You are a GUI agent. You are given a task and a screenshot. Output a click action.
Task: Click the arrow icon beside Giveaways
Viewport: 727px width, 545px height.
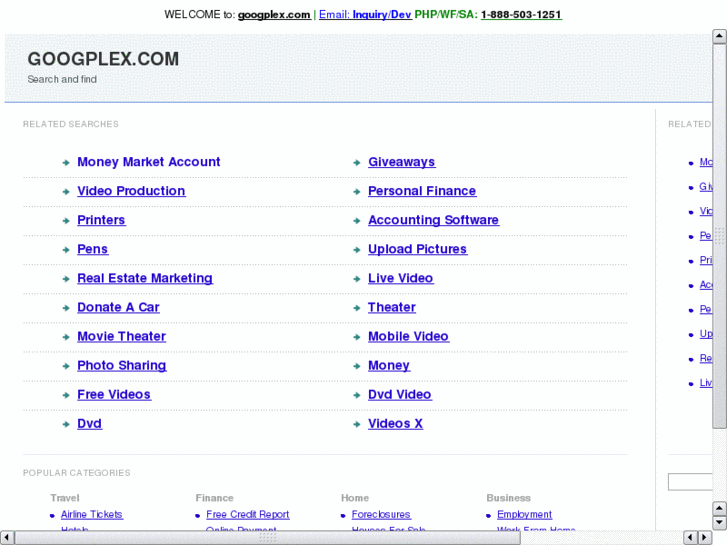(x=357, y=163)
